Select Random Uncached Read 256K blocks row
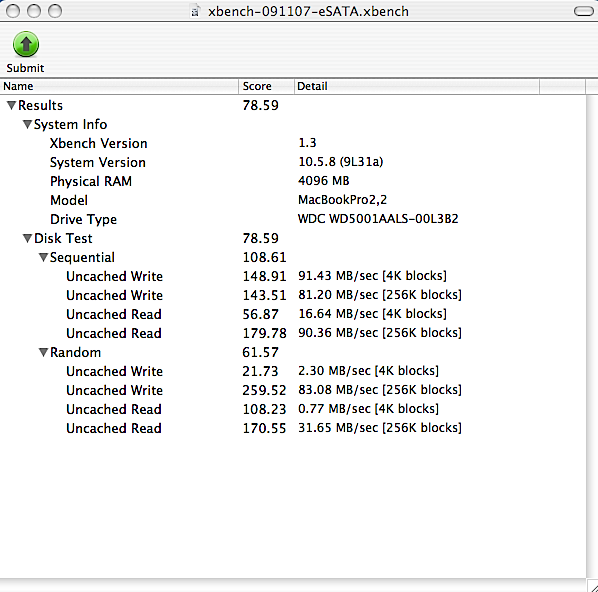The width and height of the screenshot is (598, 592). [x=293, y=428]
